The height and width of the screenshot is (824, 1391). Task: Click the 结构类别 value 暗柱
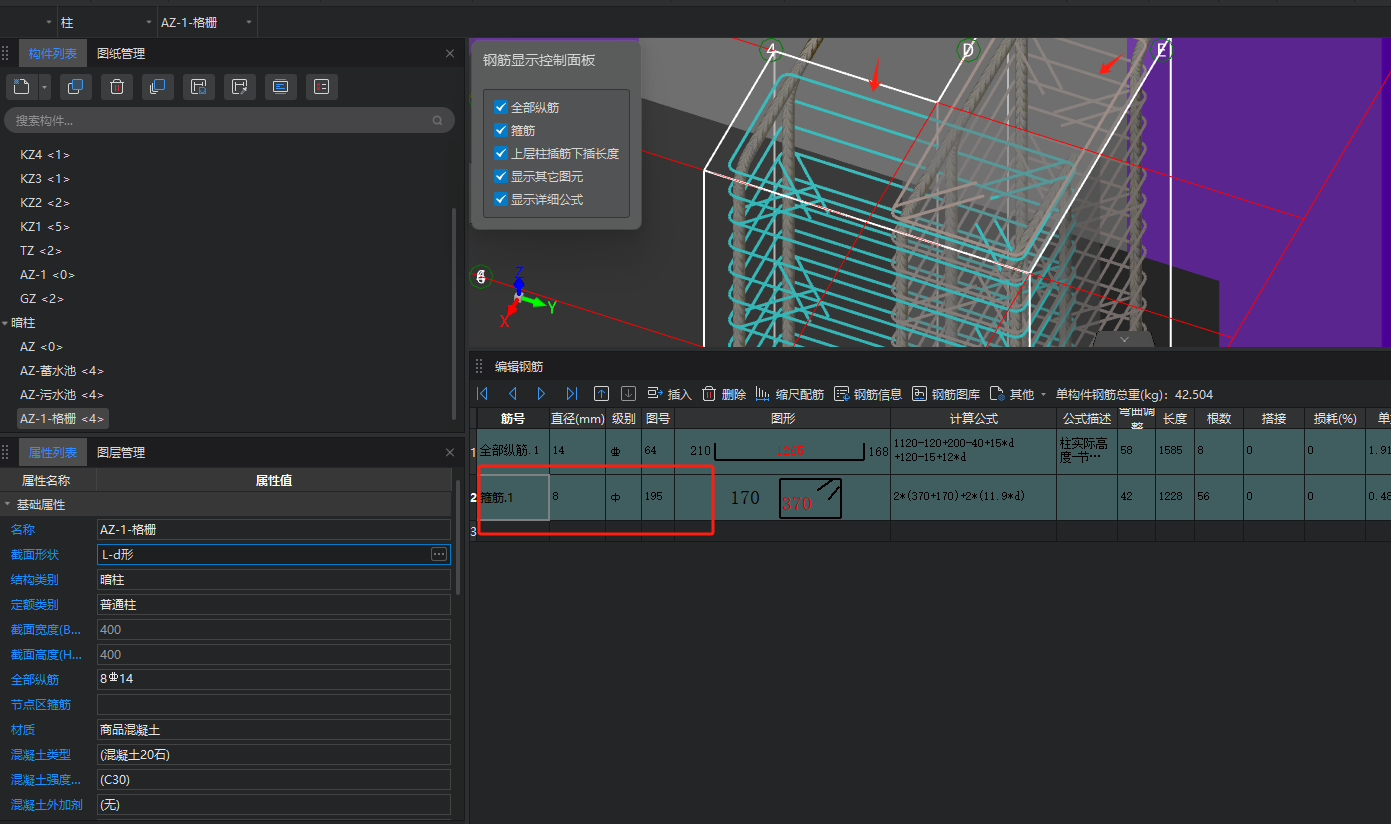(x=274, y=580)
